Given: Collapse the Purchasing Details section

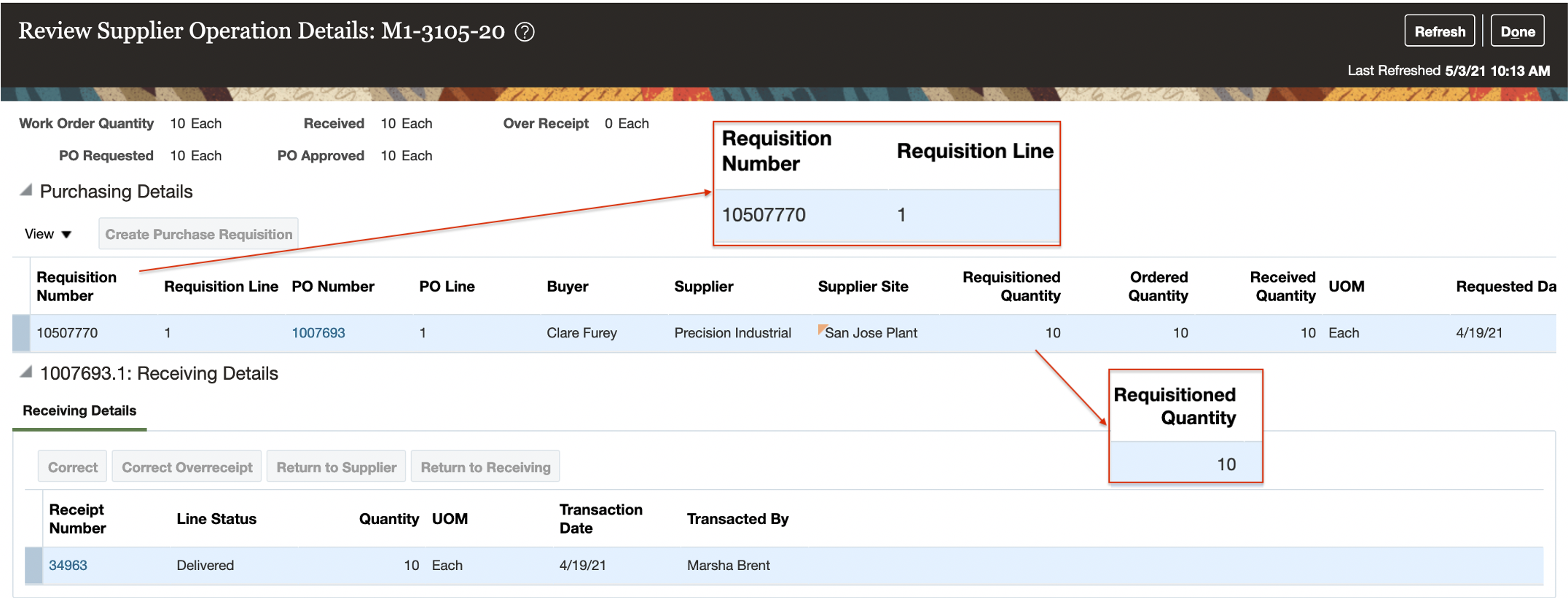Looking at the screenshot, I should [x=26, y=191].
